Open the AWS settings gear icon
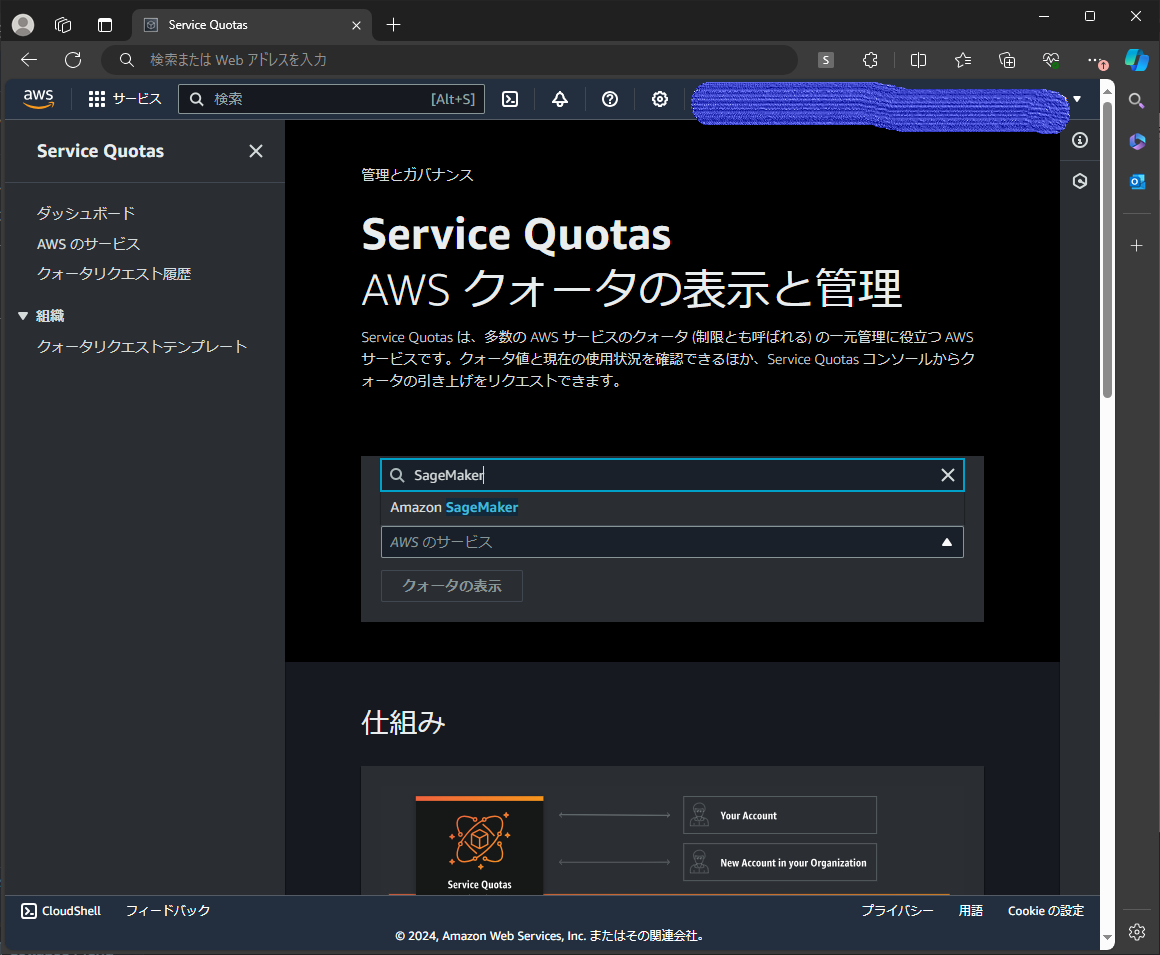The height and width of the screenshot is (955, 1160). (659, 99)
